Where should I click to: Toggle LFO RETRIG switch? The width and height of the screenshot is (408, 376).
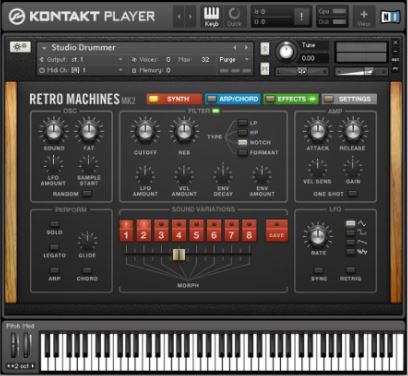click(350, 270)
